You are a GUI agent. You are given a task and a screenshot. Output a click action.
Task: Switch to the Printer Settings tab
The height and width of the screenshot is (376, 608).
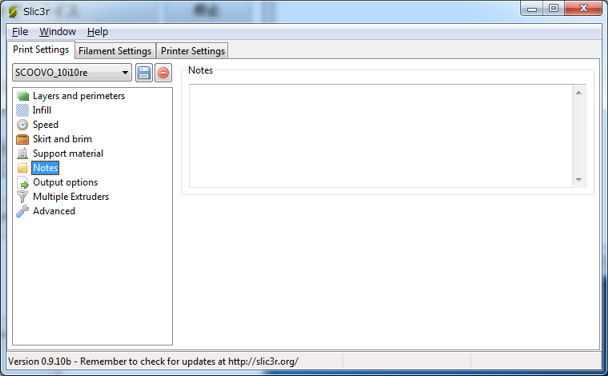click(193, 51)
